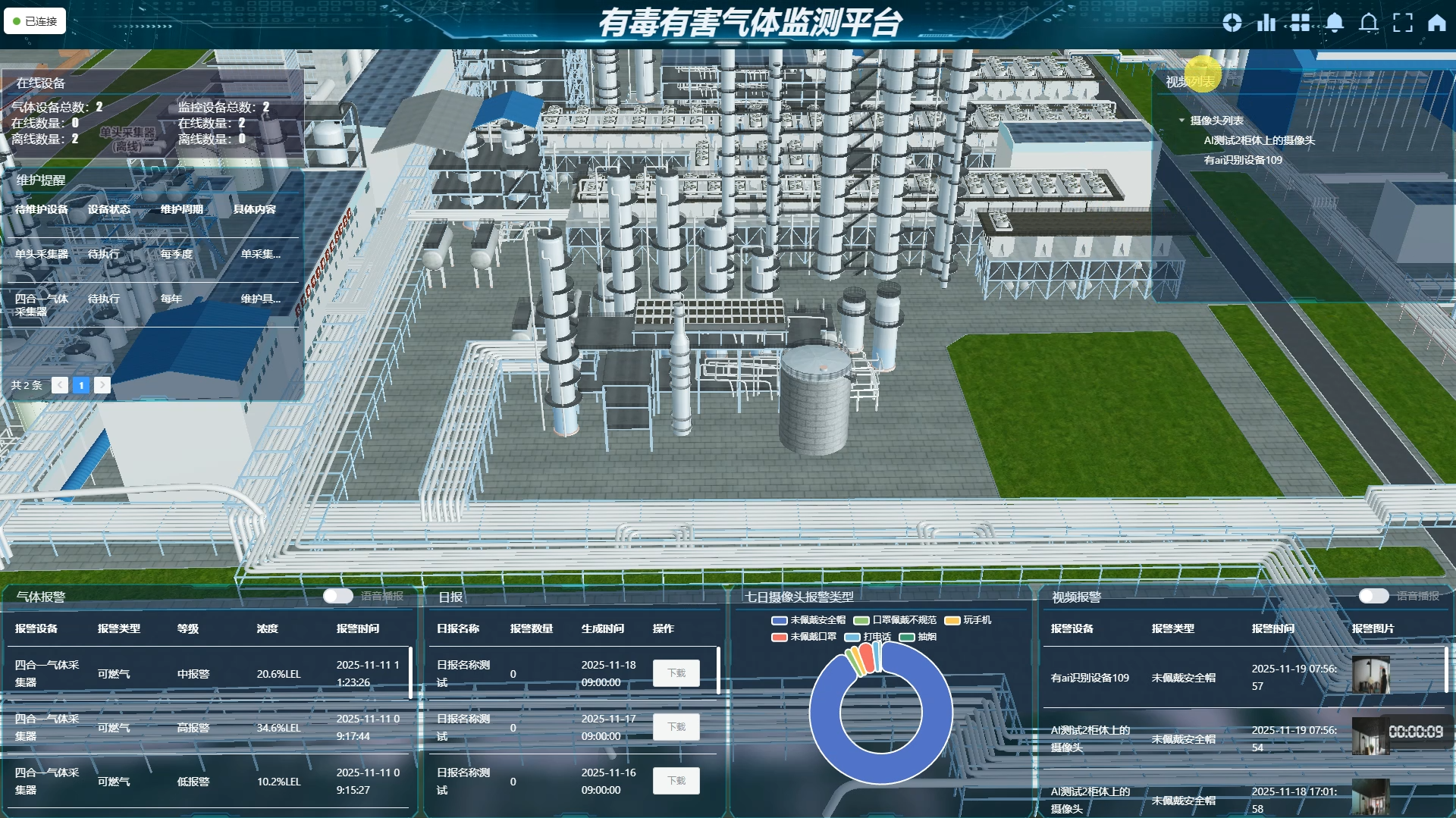Go to next page of maintenance list

102,385
